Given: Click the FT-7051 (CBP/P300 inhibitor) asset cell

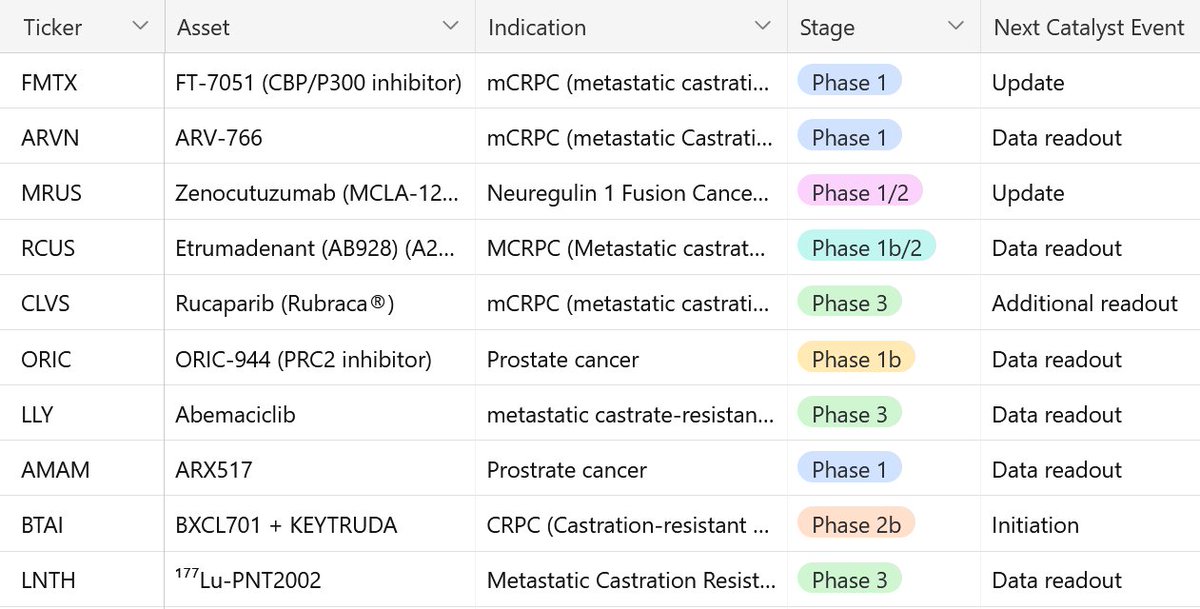Looking at the screenshot, I should pos(320,82).
